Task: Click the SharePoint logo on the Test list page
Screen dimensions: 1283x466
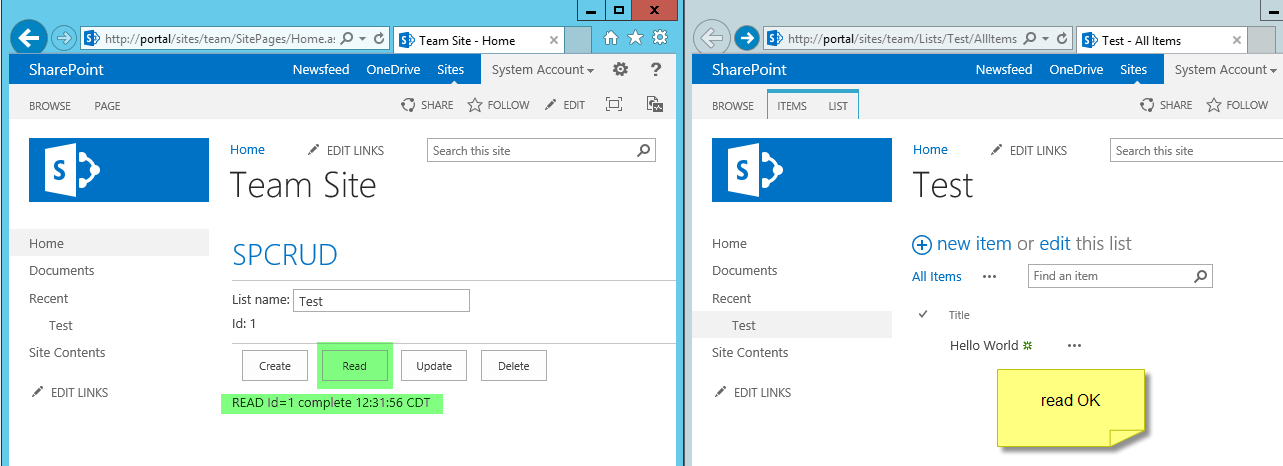Action: (801, 171)
